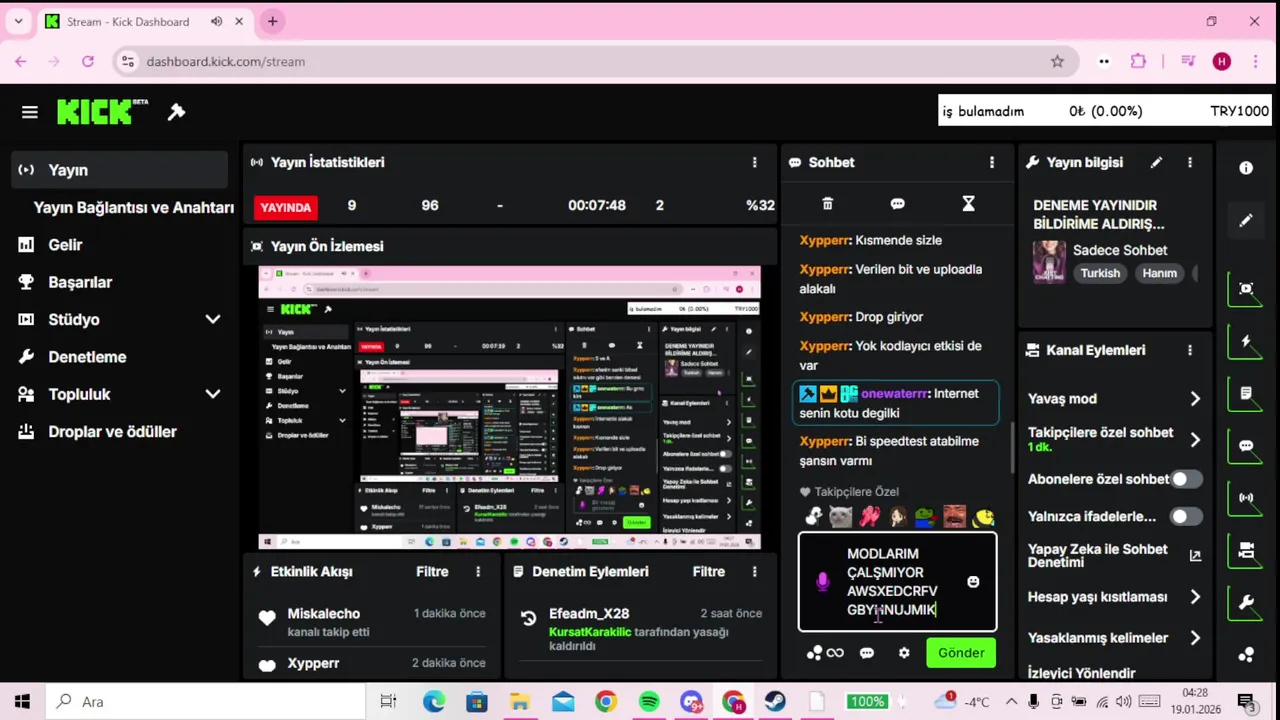Click the preview frame icon in right sidebar
1280x720 pixels.
[1246, 289]
